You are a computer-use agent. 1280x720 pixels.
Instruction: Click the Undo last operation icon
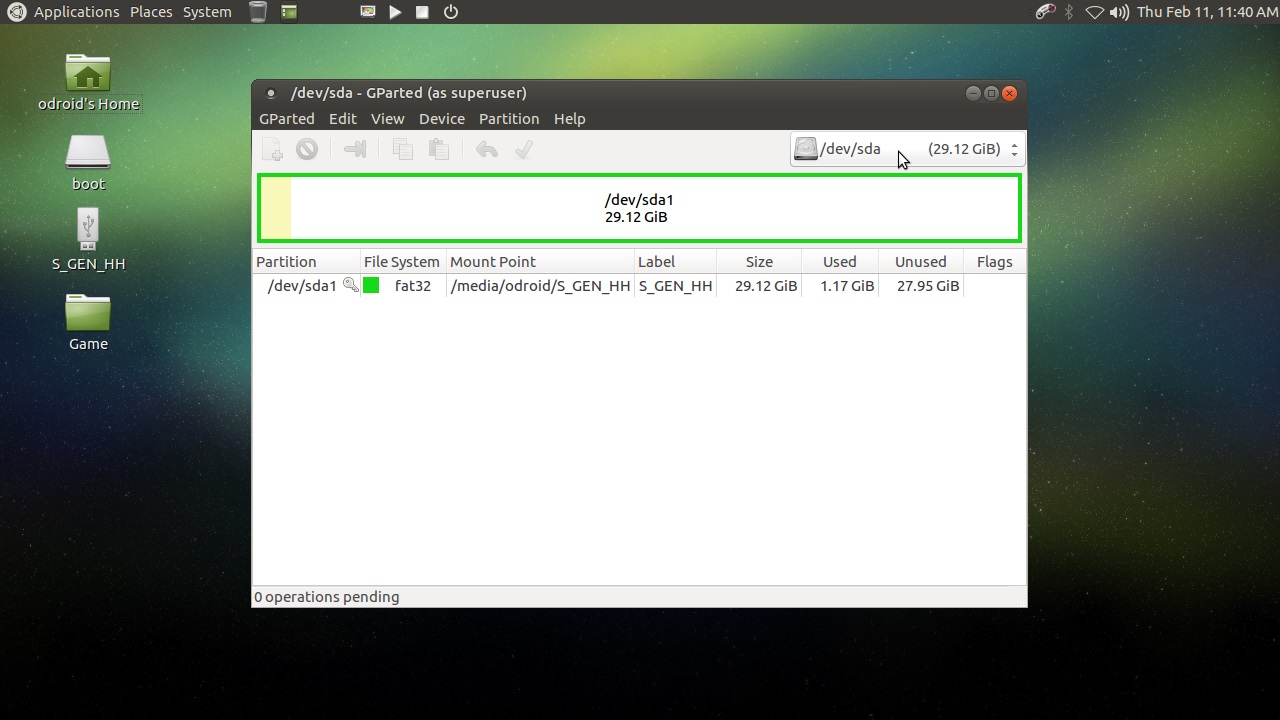click(x=487, y=150)
